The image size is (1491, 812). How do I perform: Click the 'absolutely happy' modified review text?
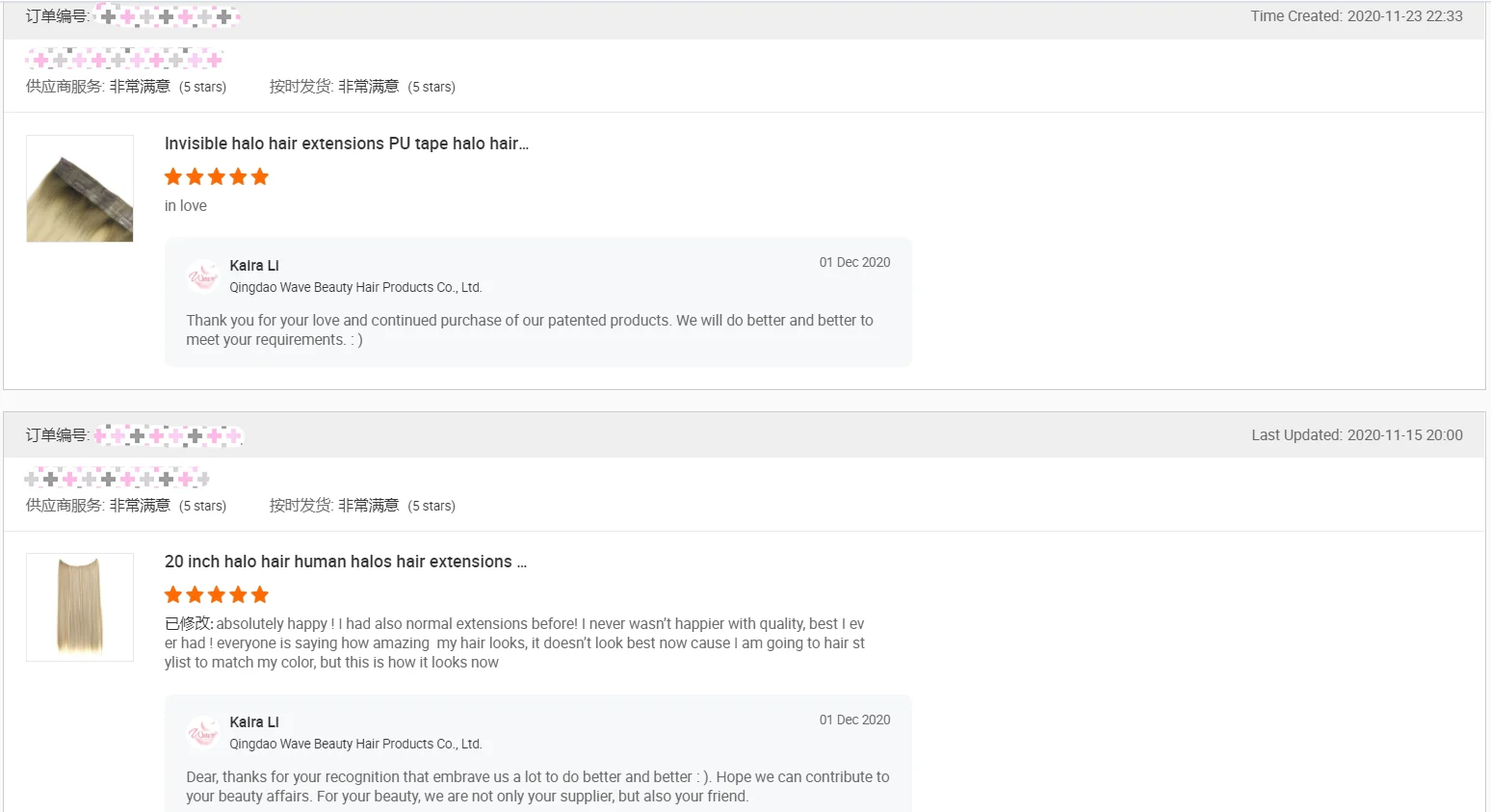(x=514, y=642)
